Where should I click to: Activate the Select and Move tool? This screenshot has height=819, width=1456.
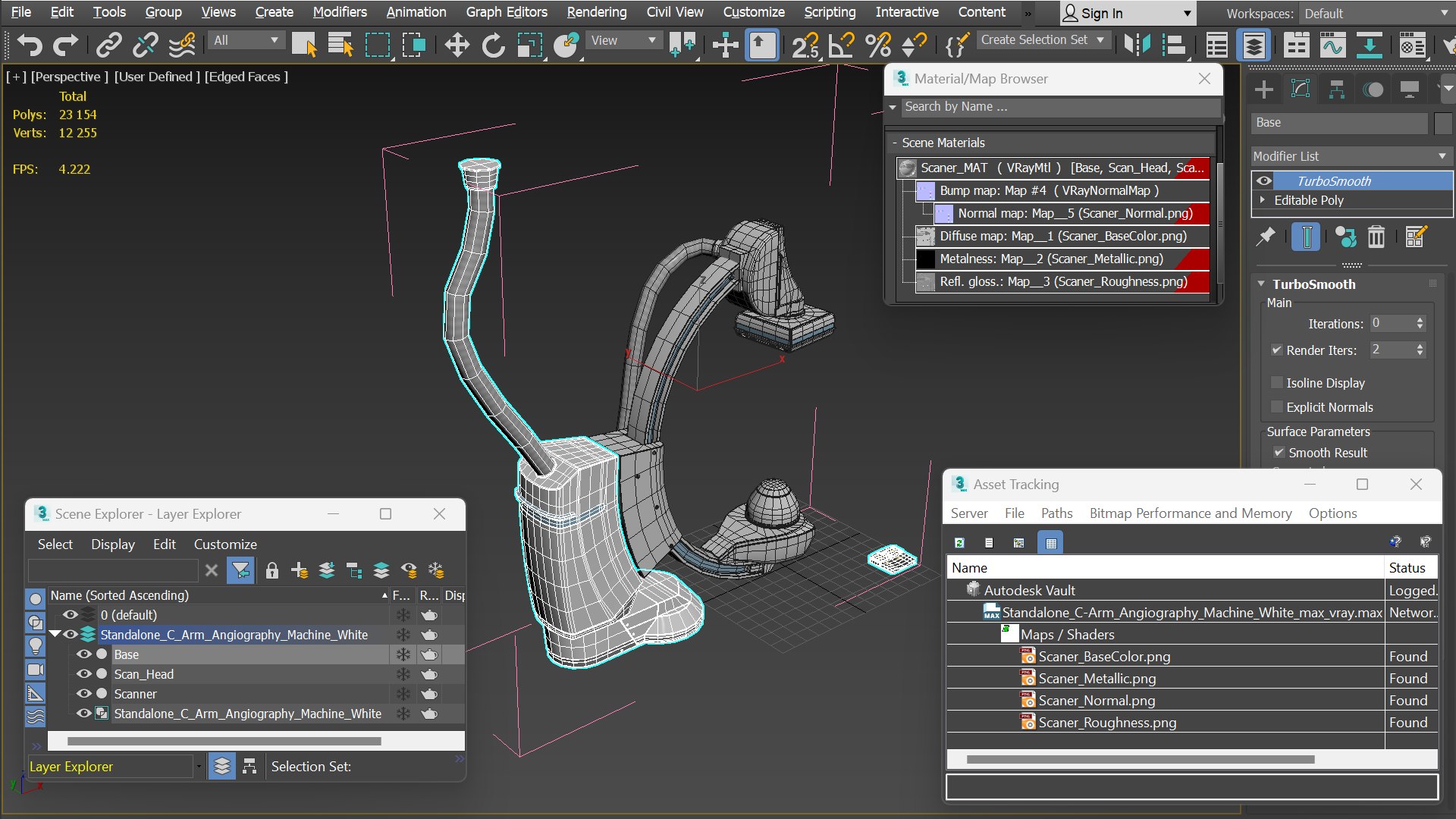(457, 45)
